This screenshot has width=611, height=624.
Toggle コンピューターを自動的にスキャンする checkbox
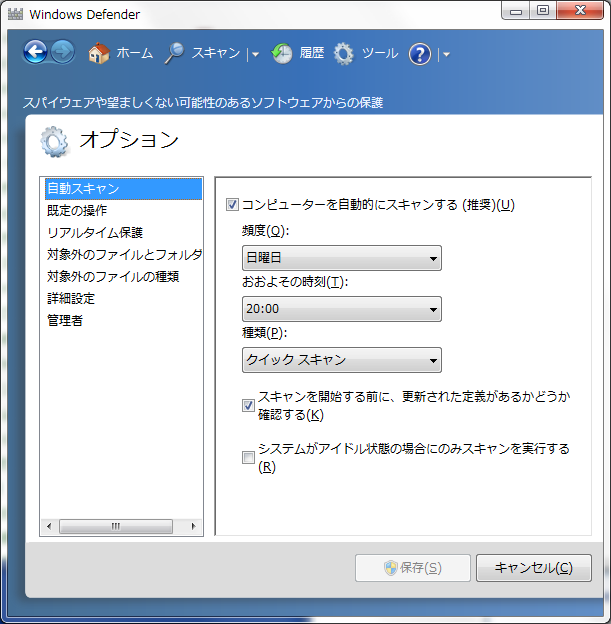[x=232, y=205]
